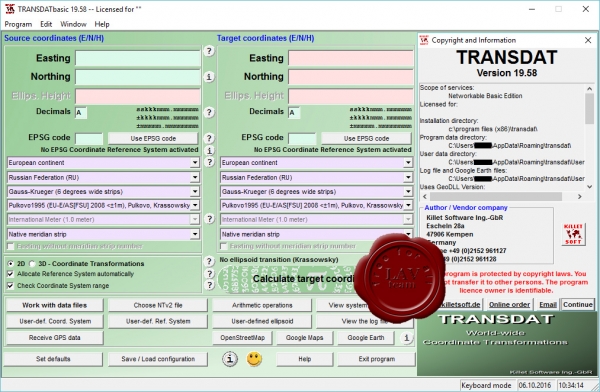Toggle Allocate Reference System automatically checkbox

point(10,274)
